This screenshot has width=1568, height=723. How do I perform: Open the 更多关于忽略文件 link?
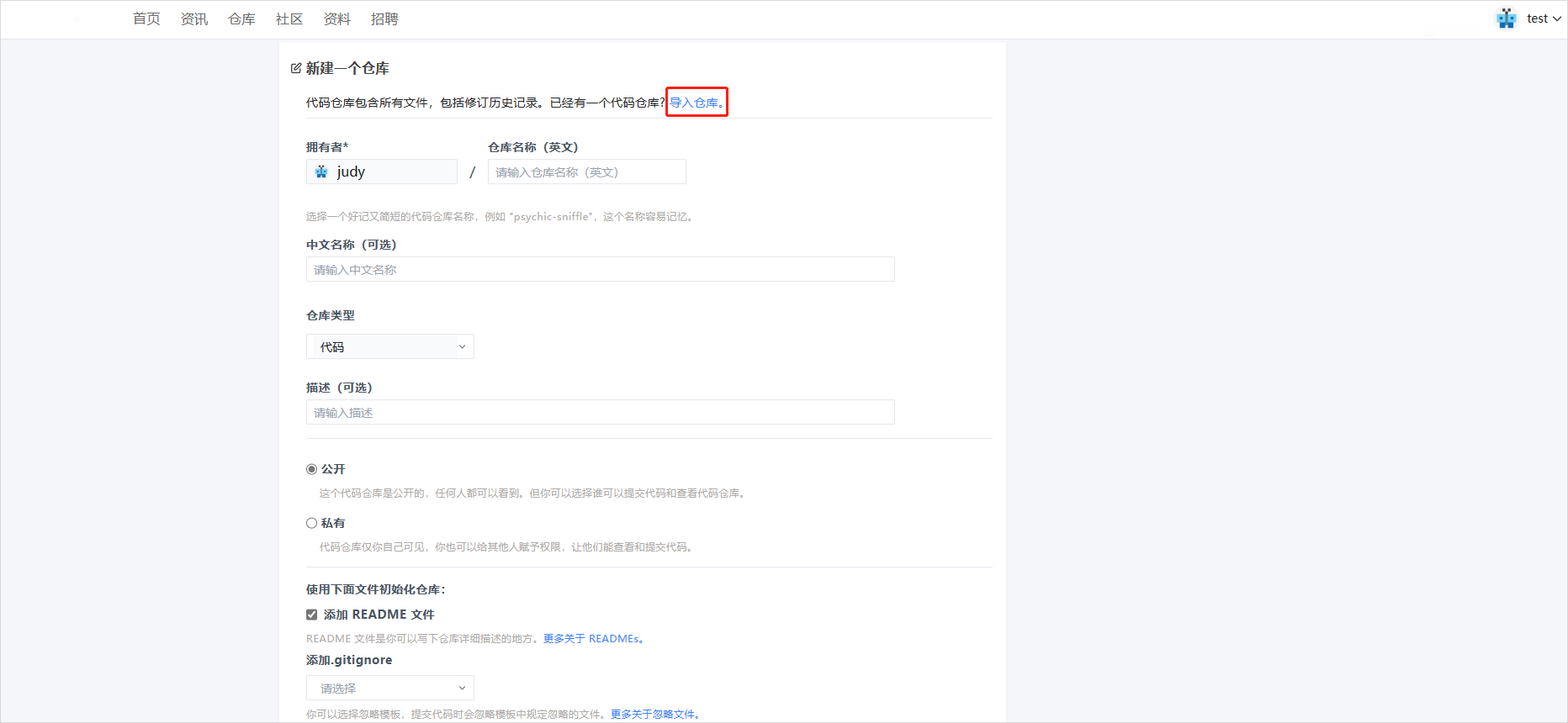pos(654,714)
